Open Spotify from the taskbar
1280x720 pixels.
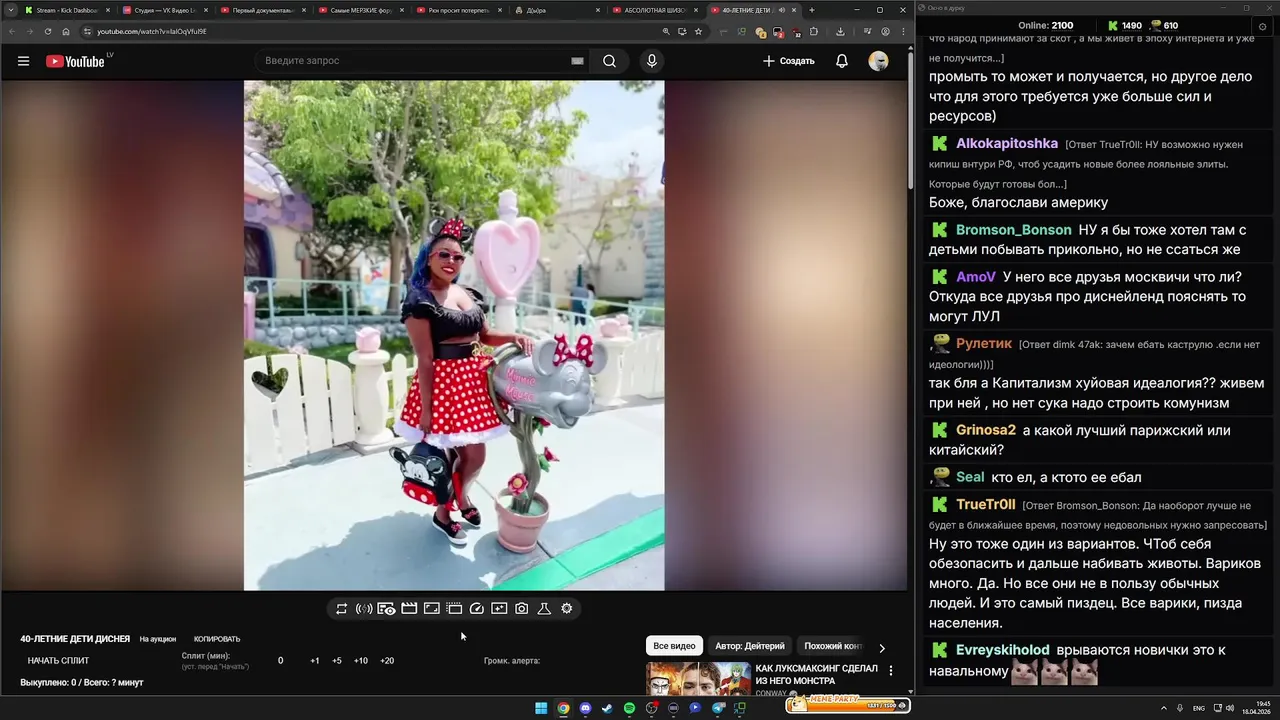(629, 708)
